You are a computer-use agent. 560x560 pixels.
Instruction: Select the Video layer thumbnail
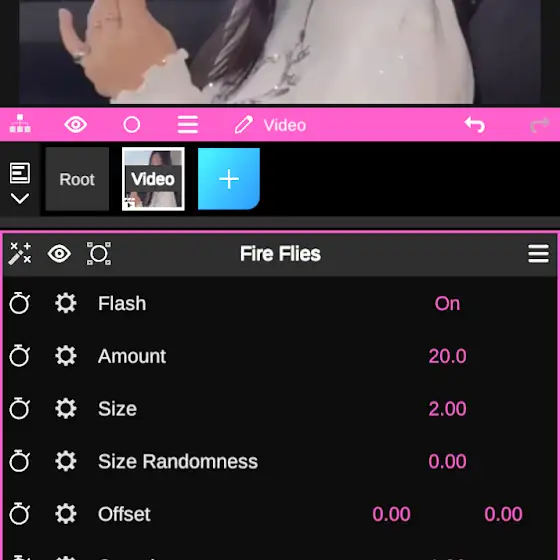point(153,179)
